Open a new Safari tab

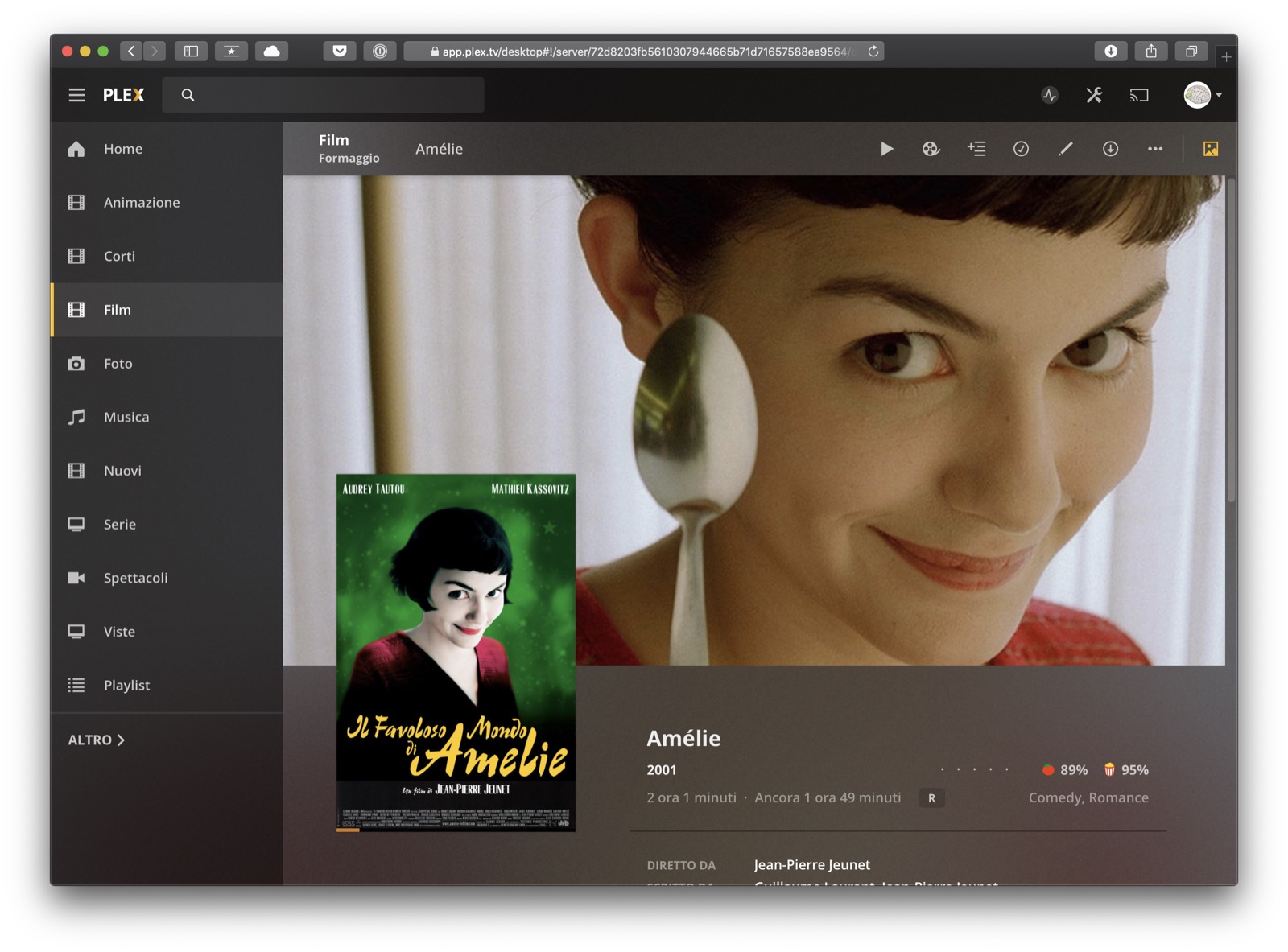(x=1226, y=56)
